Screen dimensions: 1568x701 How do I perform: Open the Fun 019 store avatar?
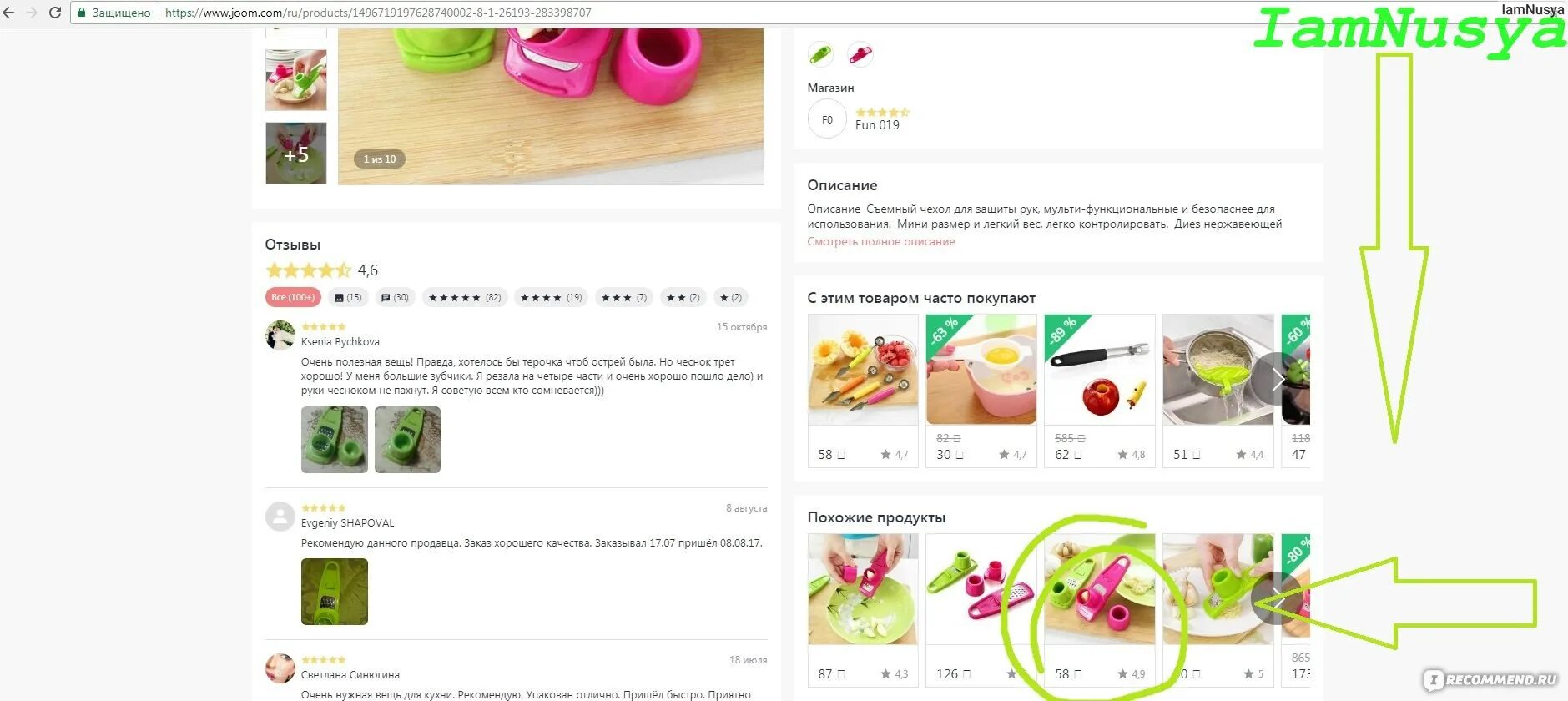coord(827,119)
